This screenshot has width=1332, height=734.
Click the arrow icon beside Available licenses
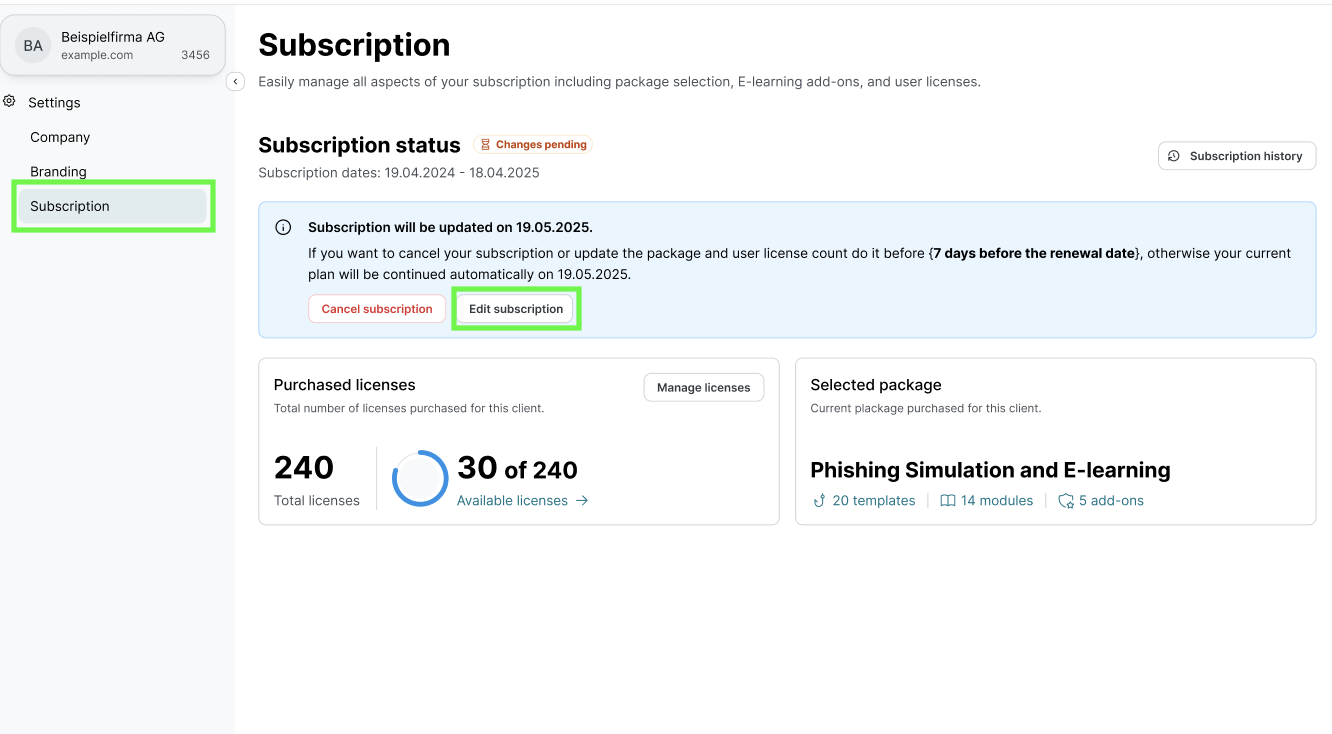tap(581, 500)
